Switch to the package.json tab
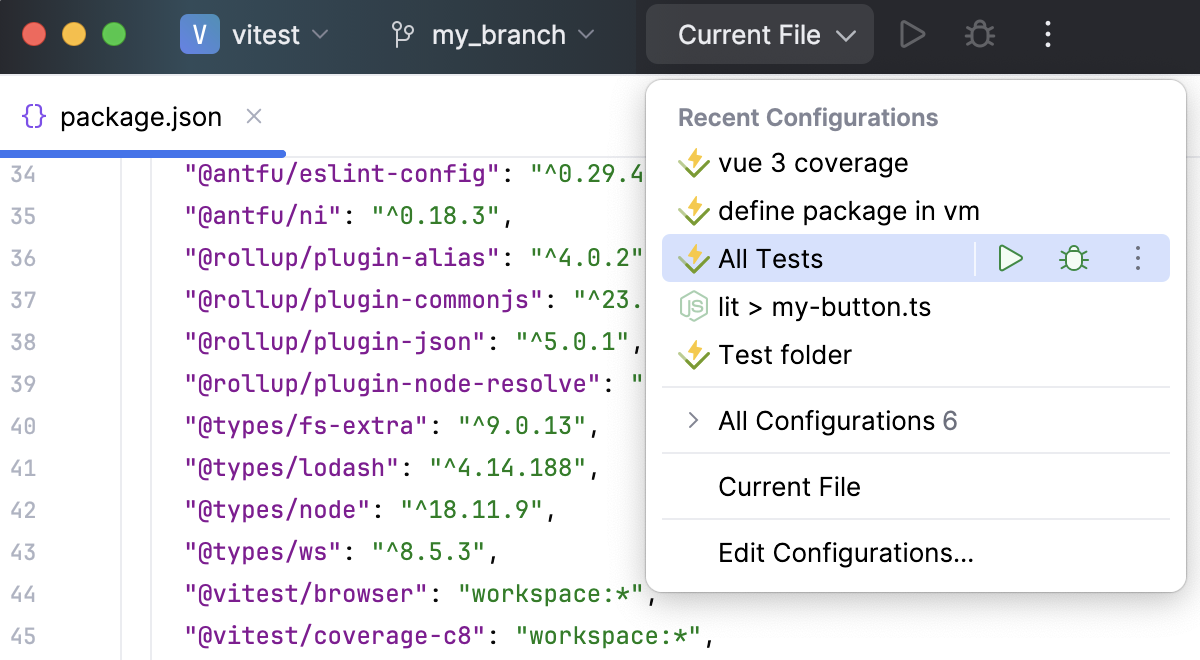1200x660 pixels. (x=140, y=116)
